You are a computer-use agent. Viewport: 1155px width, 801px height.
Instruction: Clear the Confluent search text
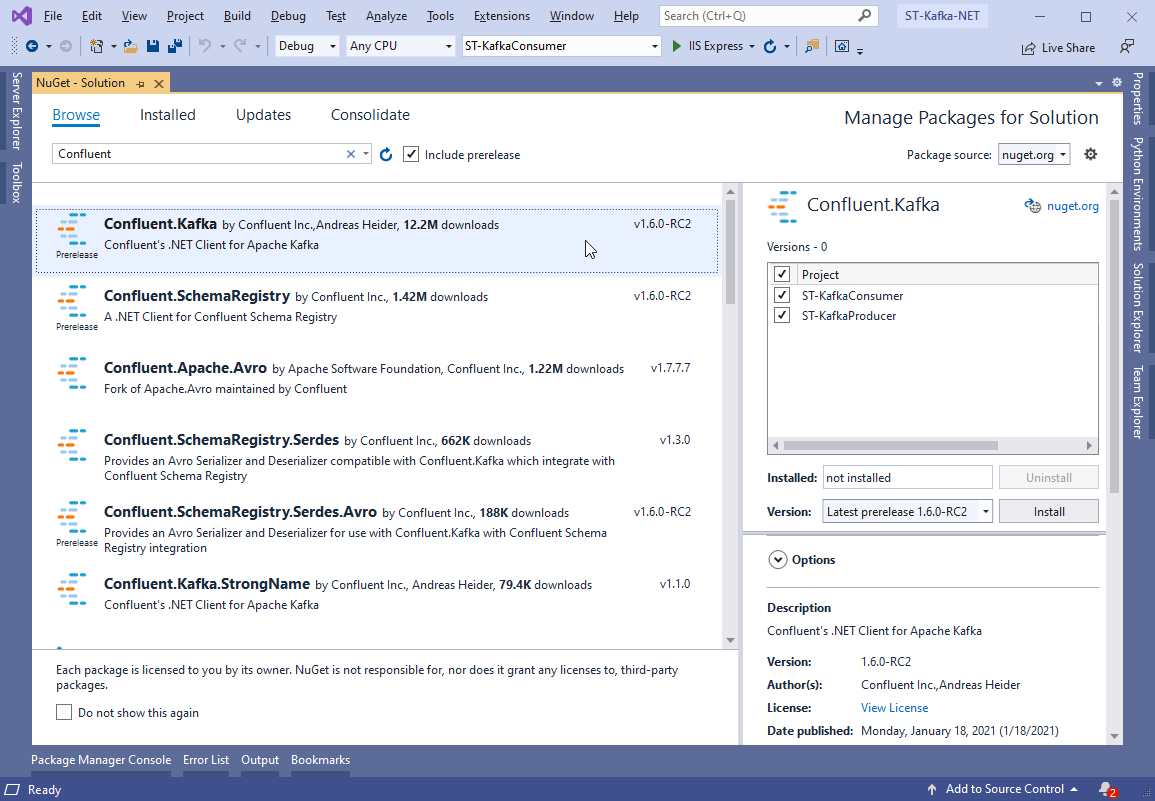coord(351,154)
